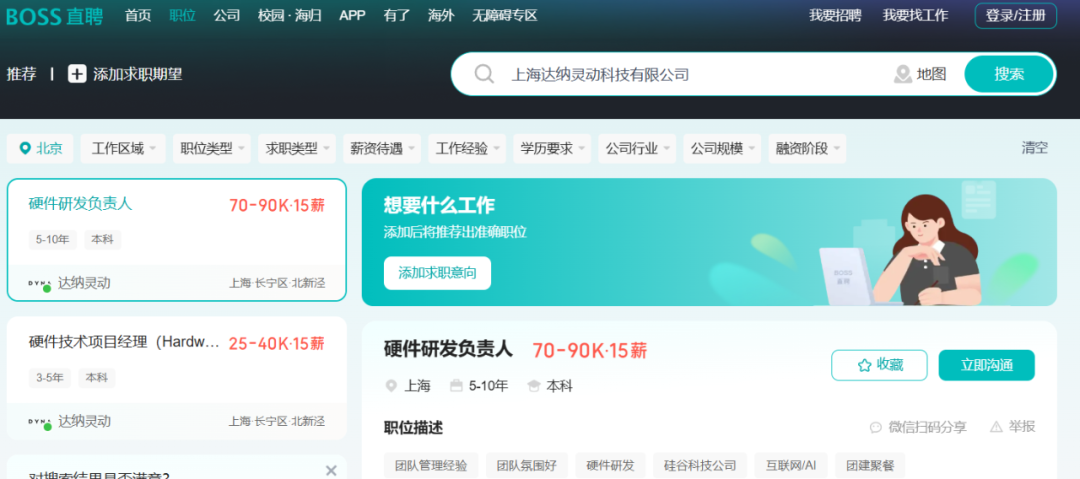Click the map pin icon for 地图
1080x479 pixels.
(902, 74)
